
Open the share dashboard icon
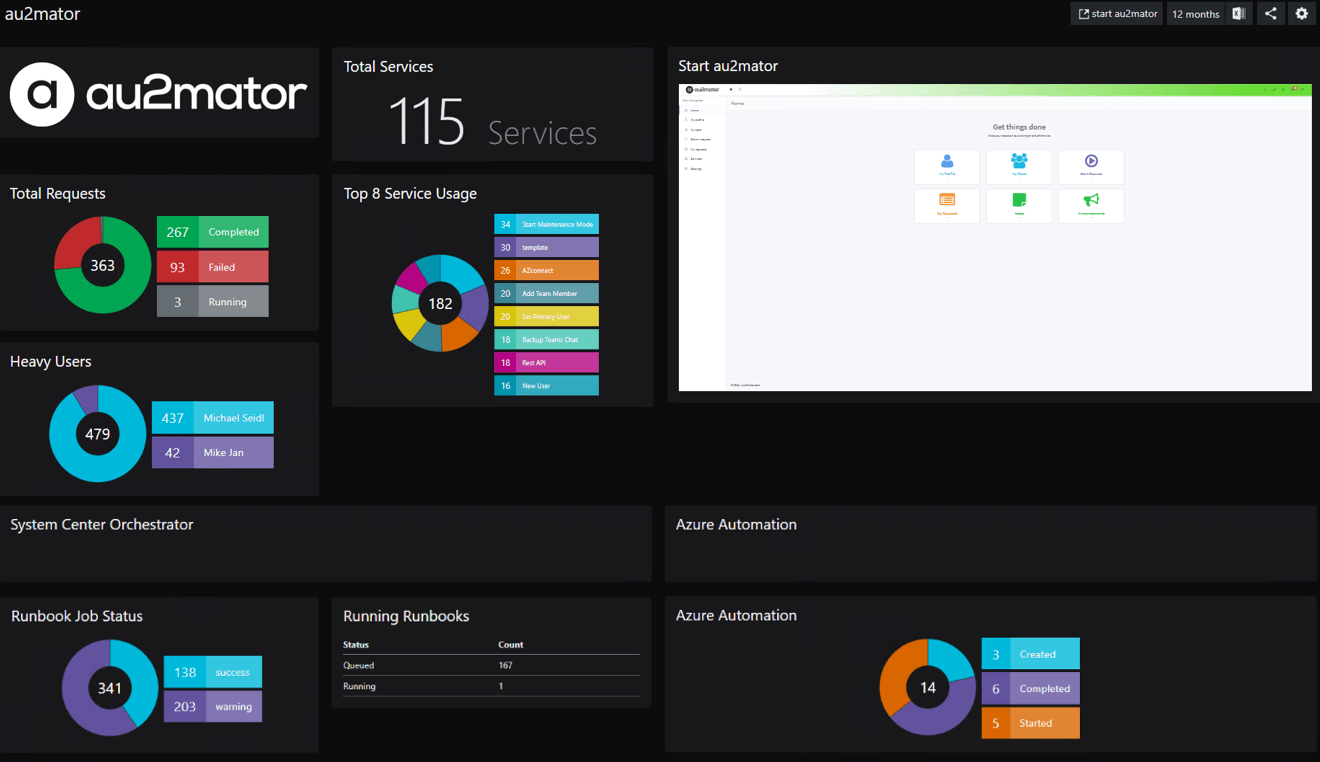[x=1270, y=14]
